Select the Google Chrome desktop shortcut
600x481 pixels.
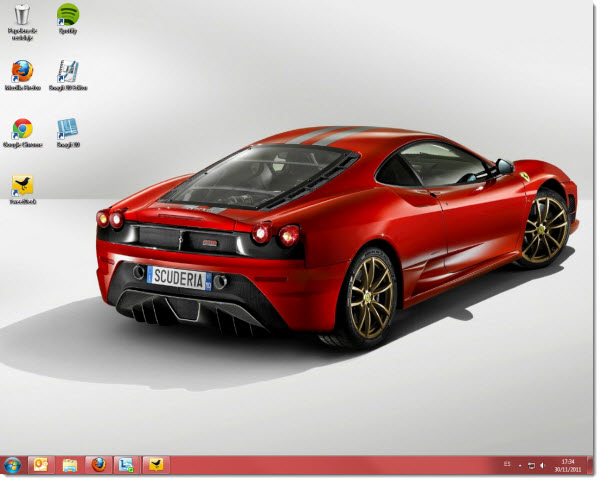(22, 133)
